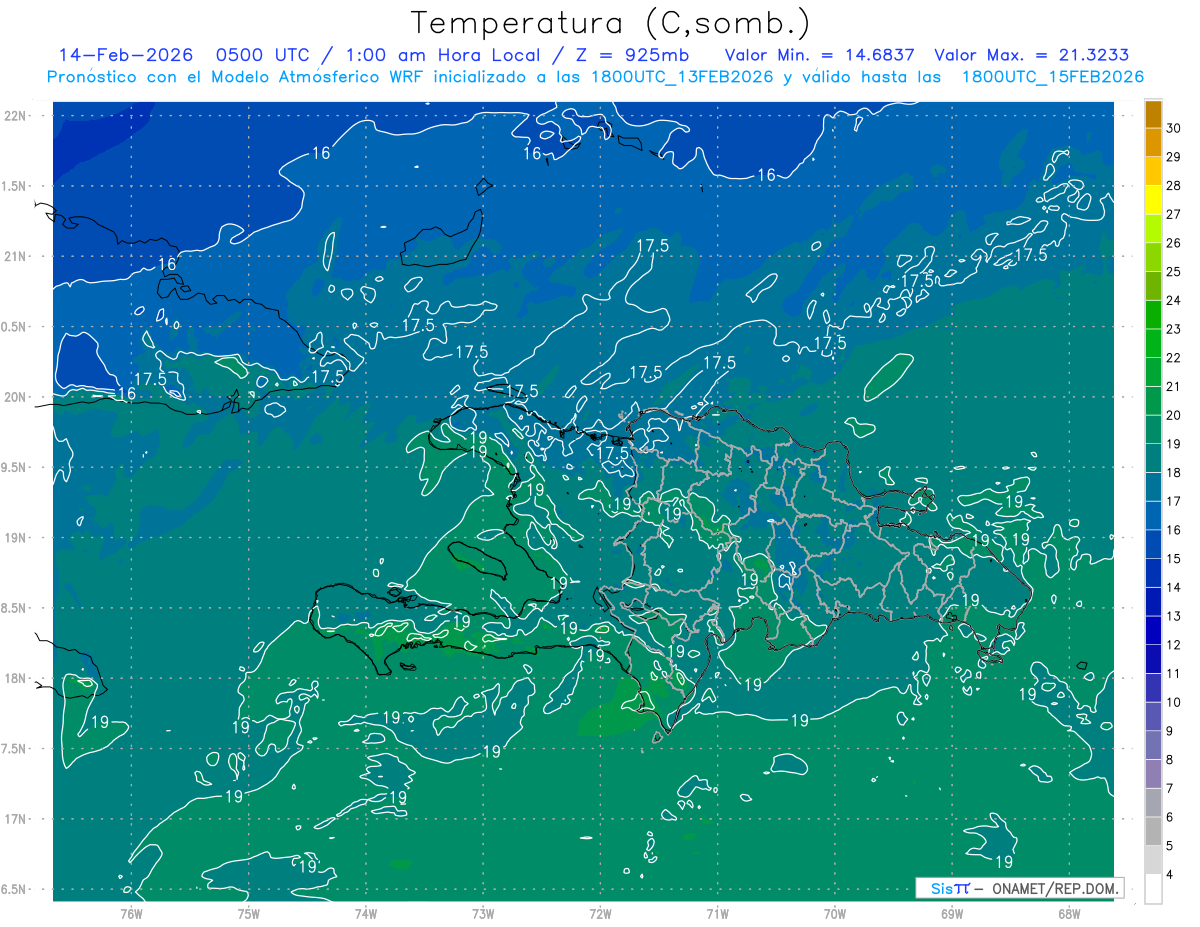
Task: Click the "18N" latitude axis label
Action: 15,678
